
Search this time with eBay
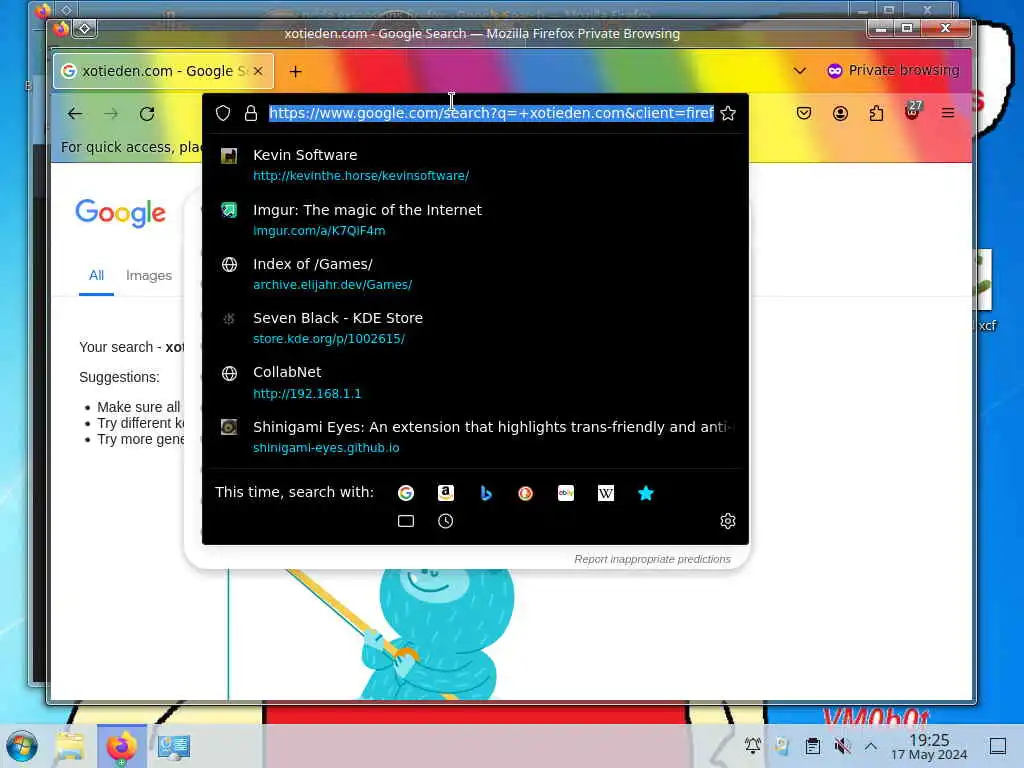[566, 493]
